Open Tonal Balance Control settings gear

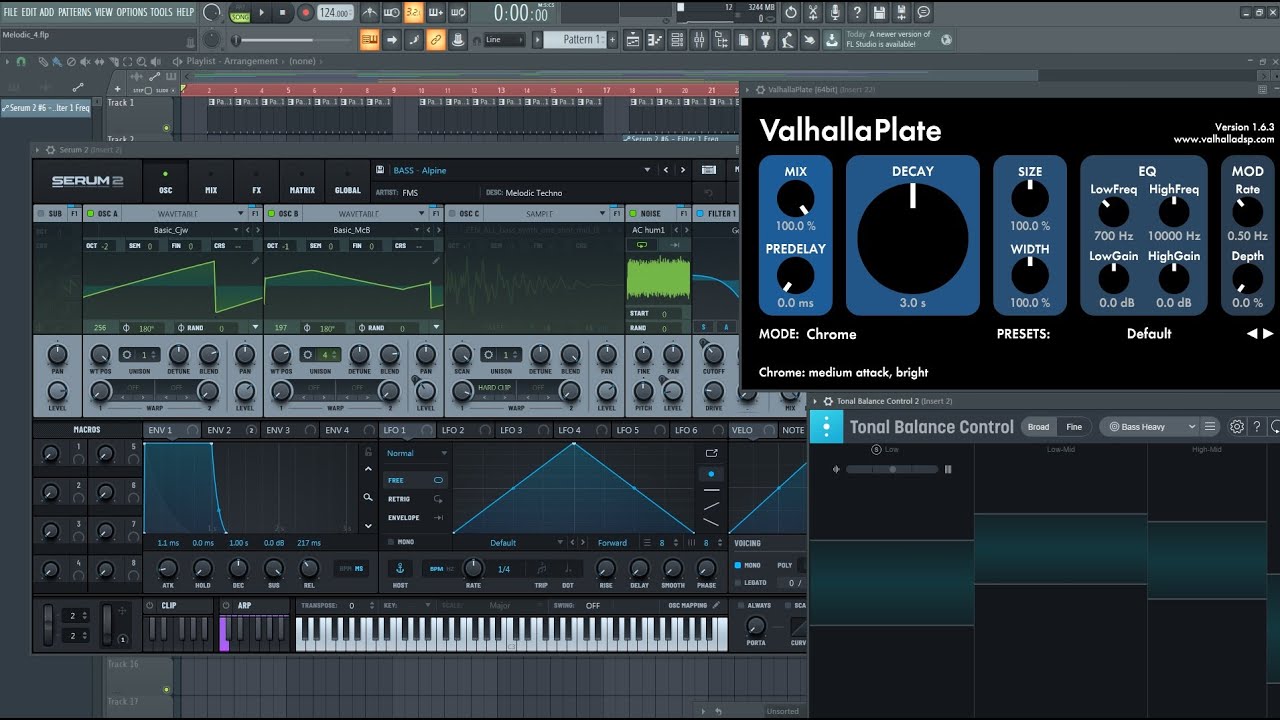[1236, 427]
